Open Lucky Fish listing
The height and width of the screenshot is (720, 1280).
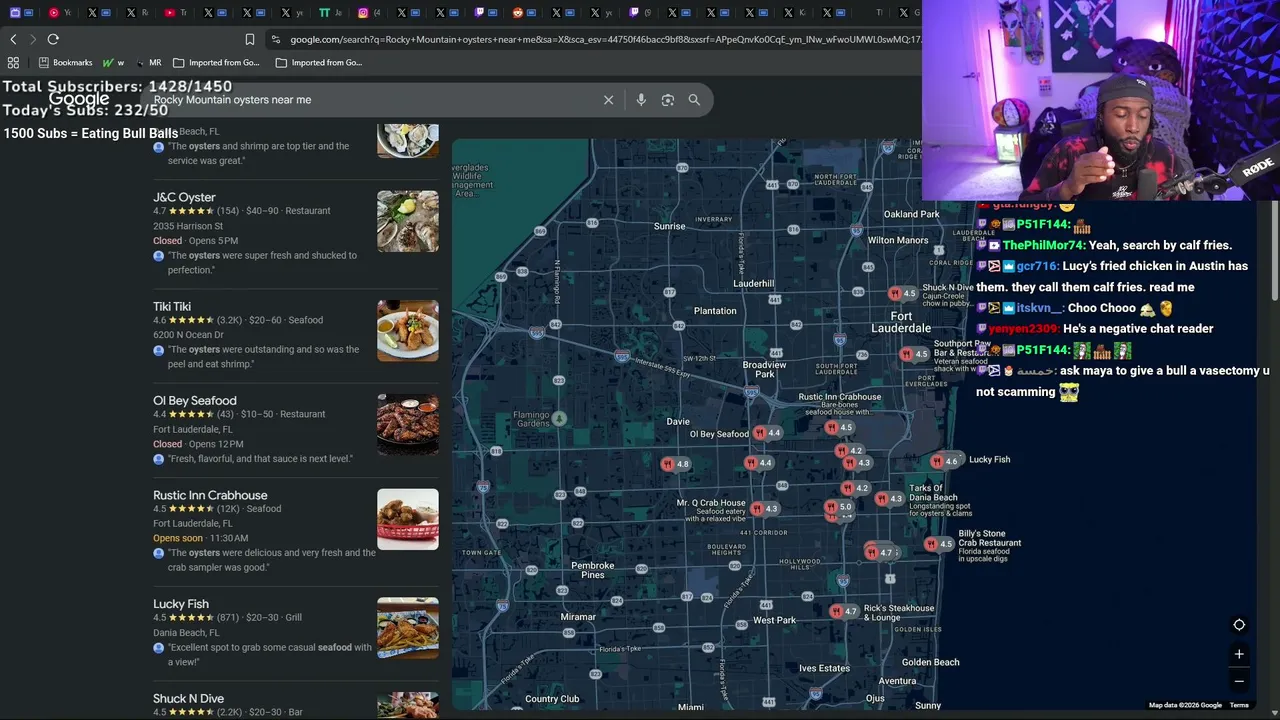point(181,604)
